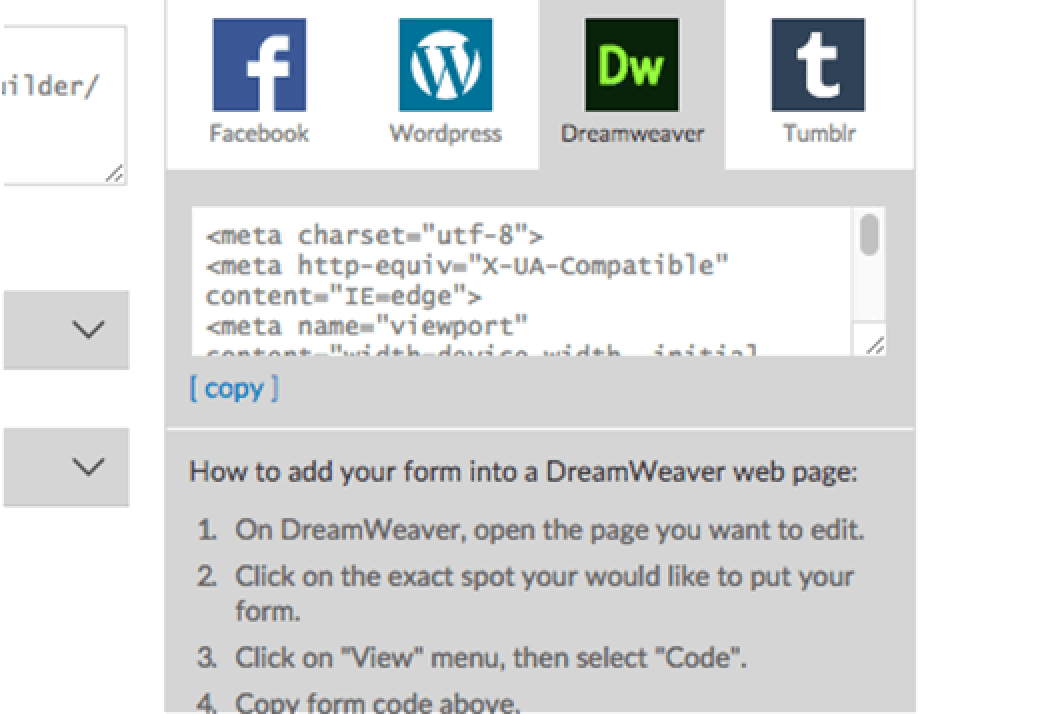Click step 'Click on "View" menu, then select "Code".'

pos(491,657)
